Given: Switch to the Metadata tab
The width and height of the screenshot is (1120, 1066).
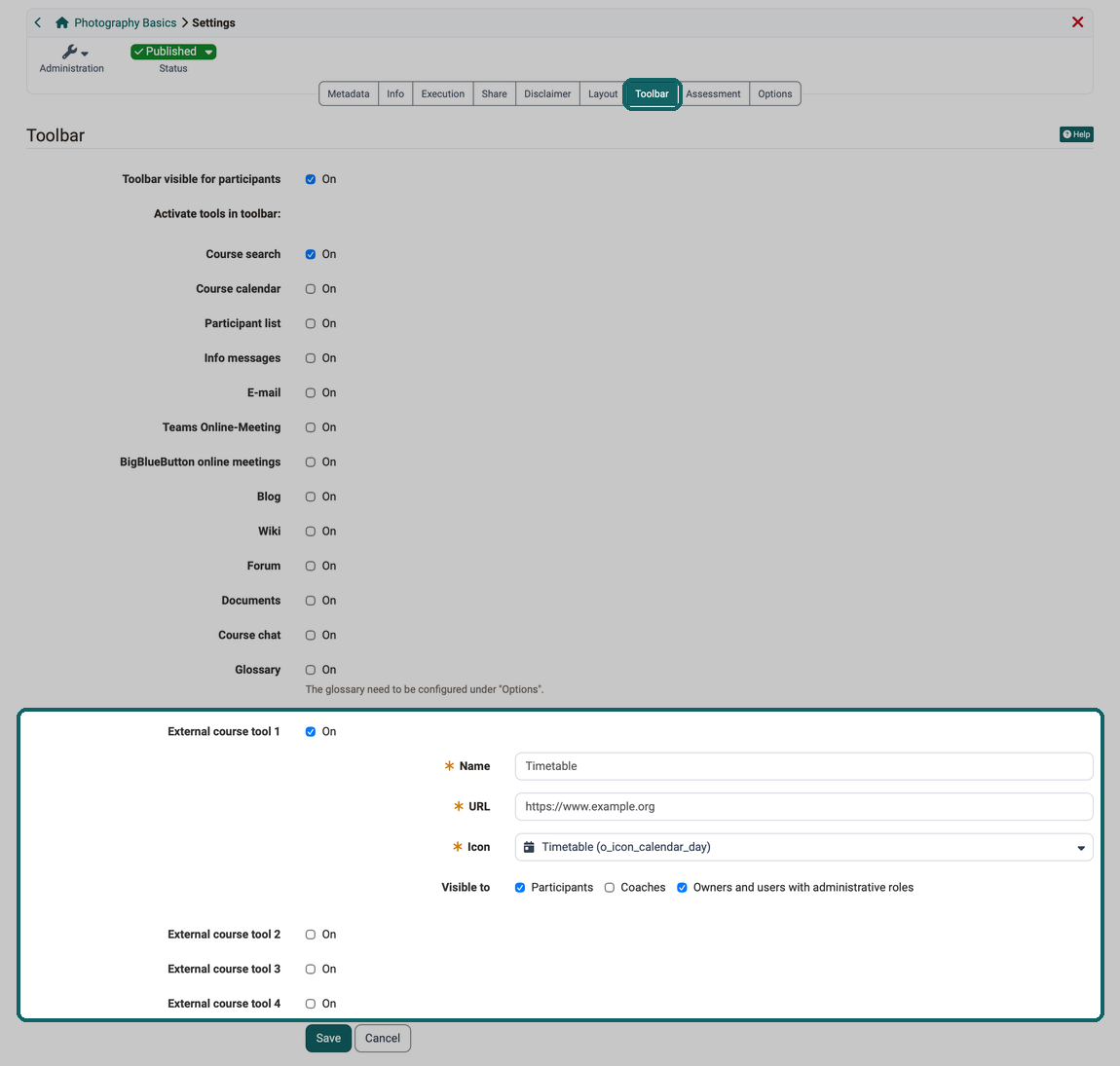Looking at the screenshot, I should pos(349,93).
